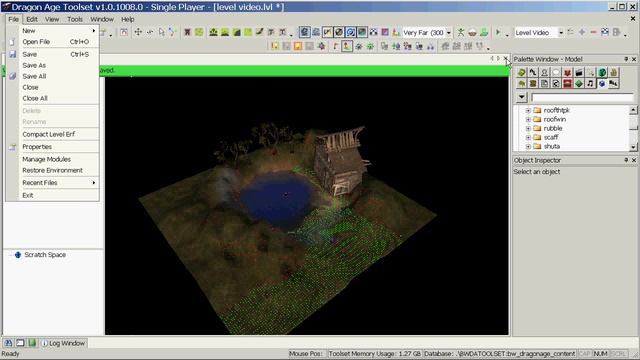Screen dimensions: 640x360
Task: Expand the scaff folder node
Action: pyautogui.click(x=528, y=137)
